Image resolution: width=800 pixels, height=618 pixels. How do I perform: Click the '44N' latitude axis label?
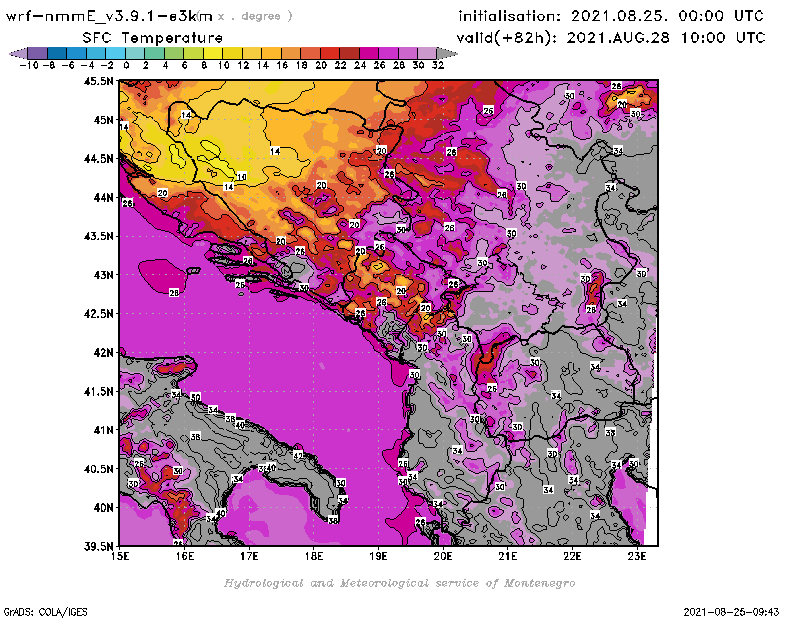tap(103, 197)
